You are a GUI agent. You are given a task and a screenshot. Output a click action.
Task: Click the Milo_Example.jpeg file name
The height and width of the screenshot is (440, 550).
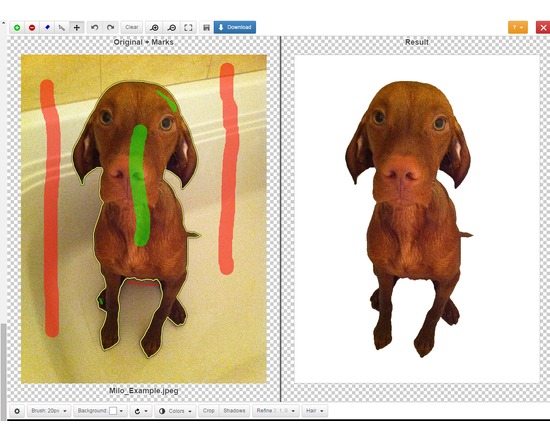pos(143,391)
